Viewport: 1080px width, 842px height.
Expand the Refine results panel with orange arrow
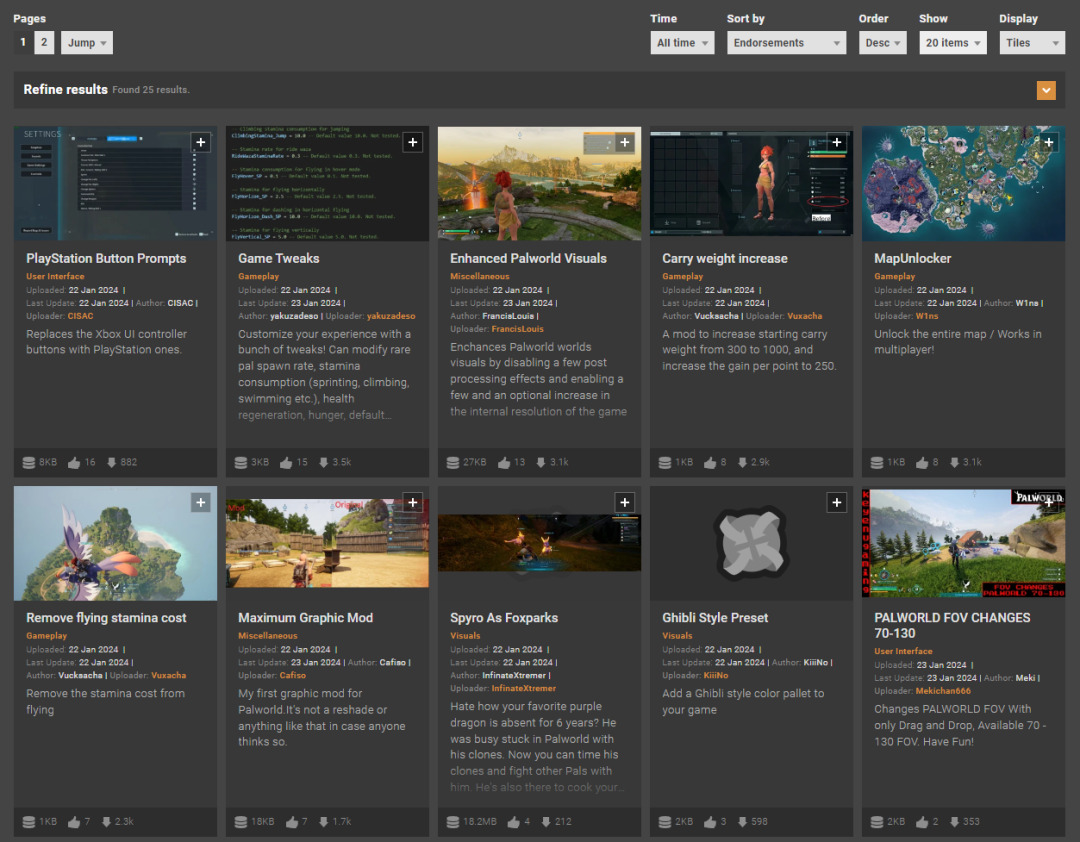click(1046, 91)
